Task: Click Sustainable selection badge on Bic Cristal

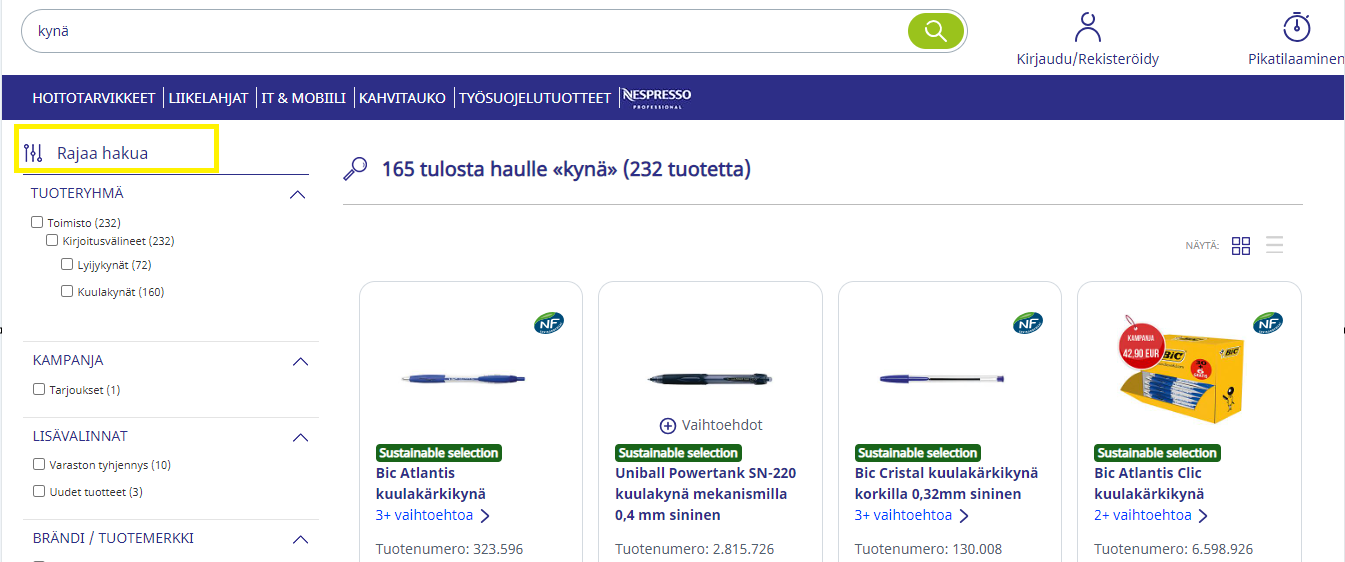Action: [917, 453]
